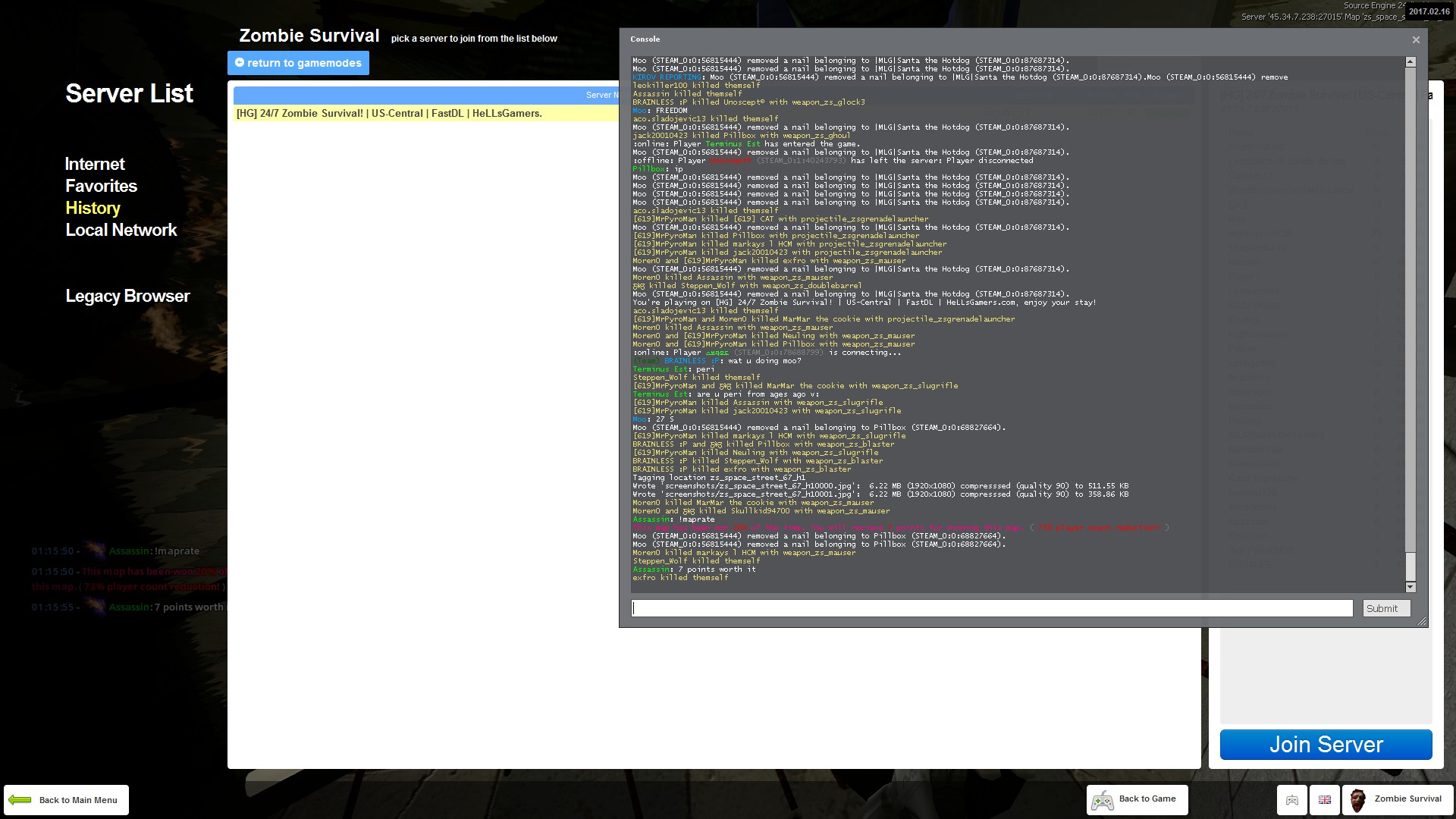Click the green back arrow icon
The height and width of the screenshot is (819, 1456).
point(20,800)
